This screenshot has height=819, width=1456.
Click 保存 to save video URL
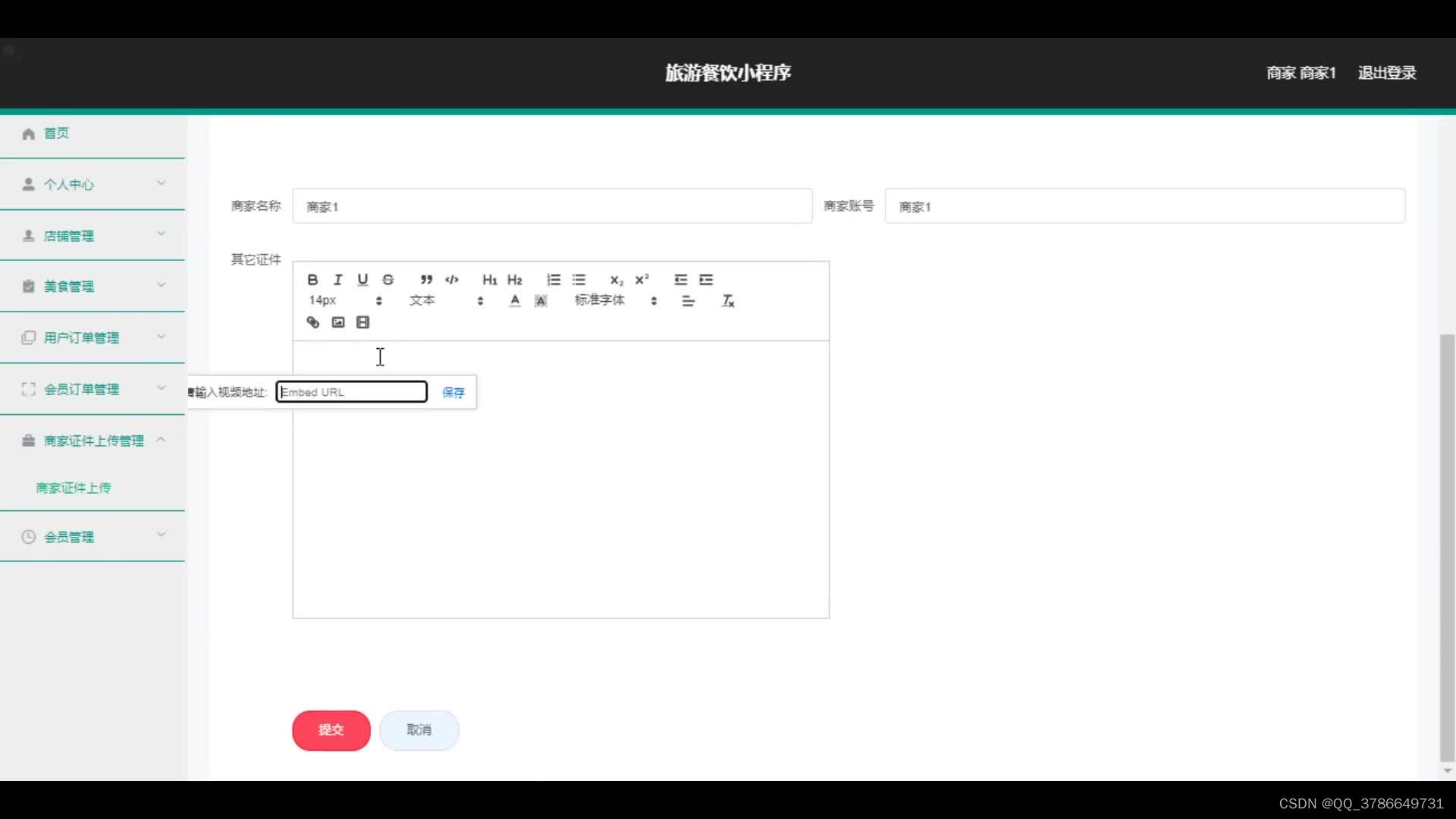coord(452,392)
